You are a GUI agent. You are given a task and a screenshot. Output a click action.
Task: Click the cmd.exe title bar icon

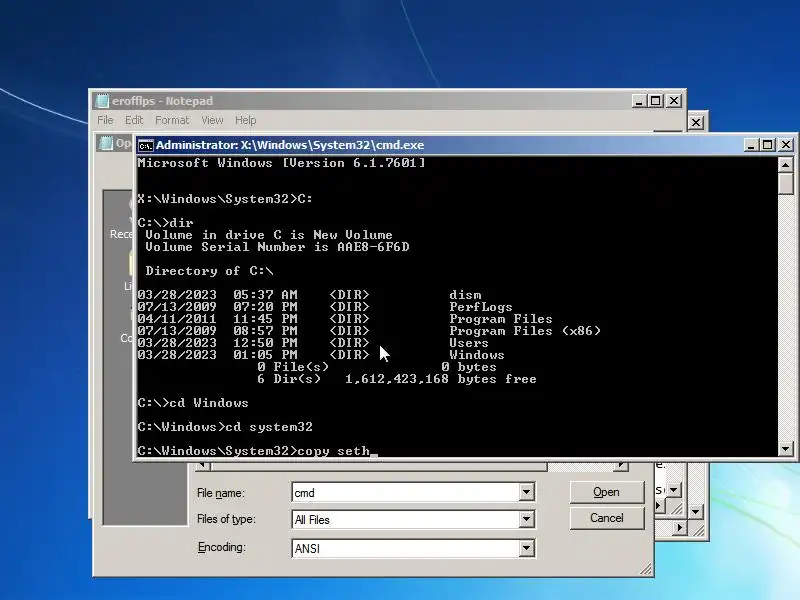point(145,145)
